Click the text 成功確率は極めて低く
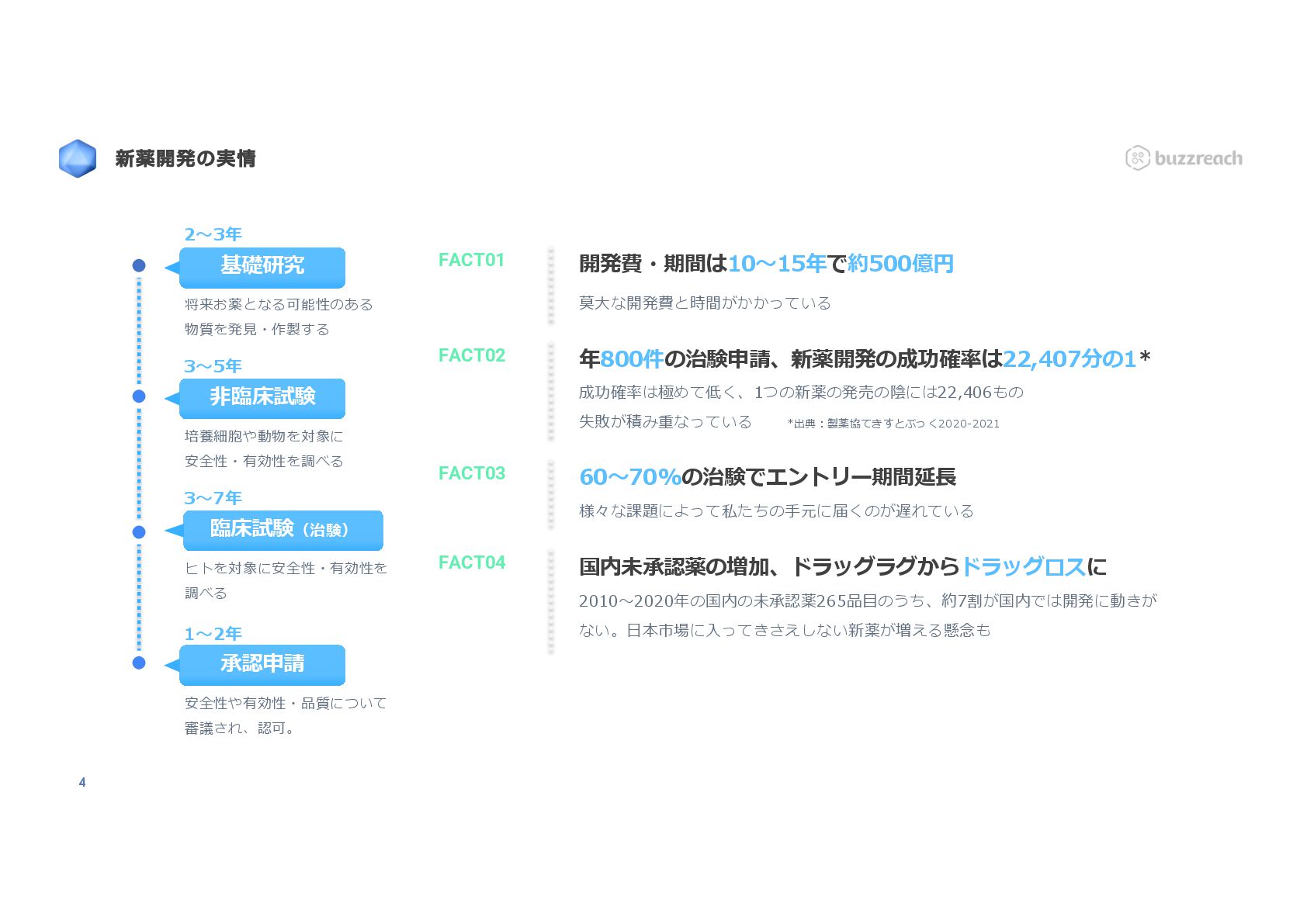 tap(657, 392)
